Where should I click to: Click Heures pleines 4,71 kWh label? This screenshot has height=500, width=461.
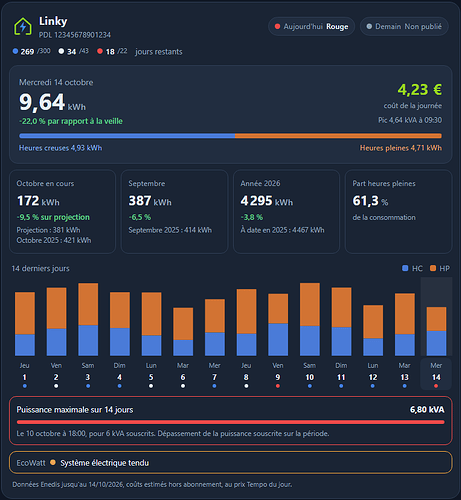tap(401, 148)
